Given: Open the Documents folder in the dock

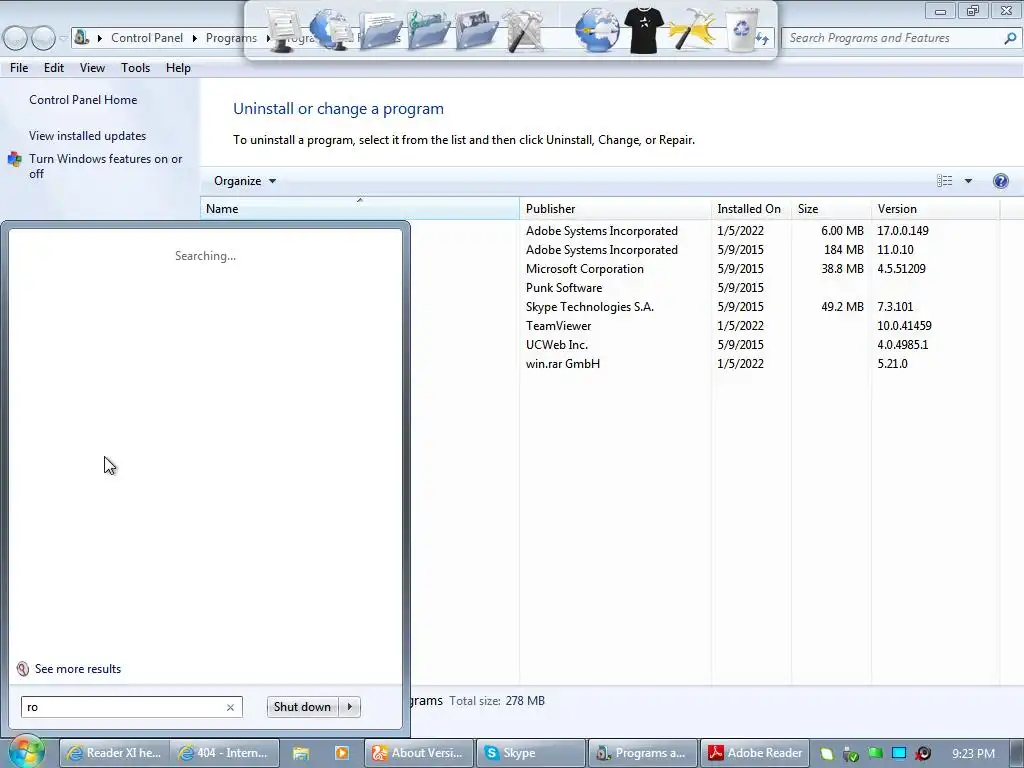Looking at the screenshot, I should (x=379, y=30).
